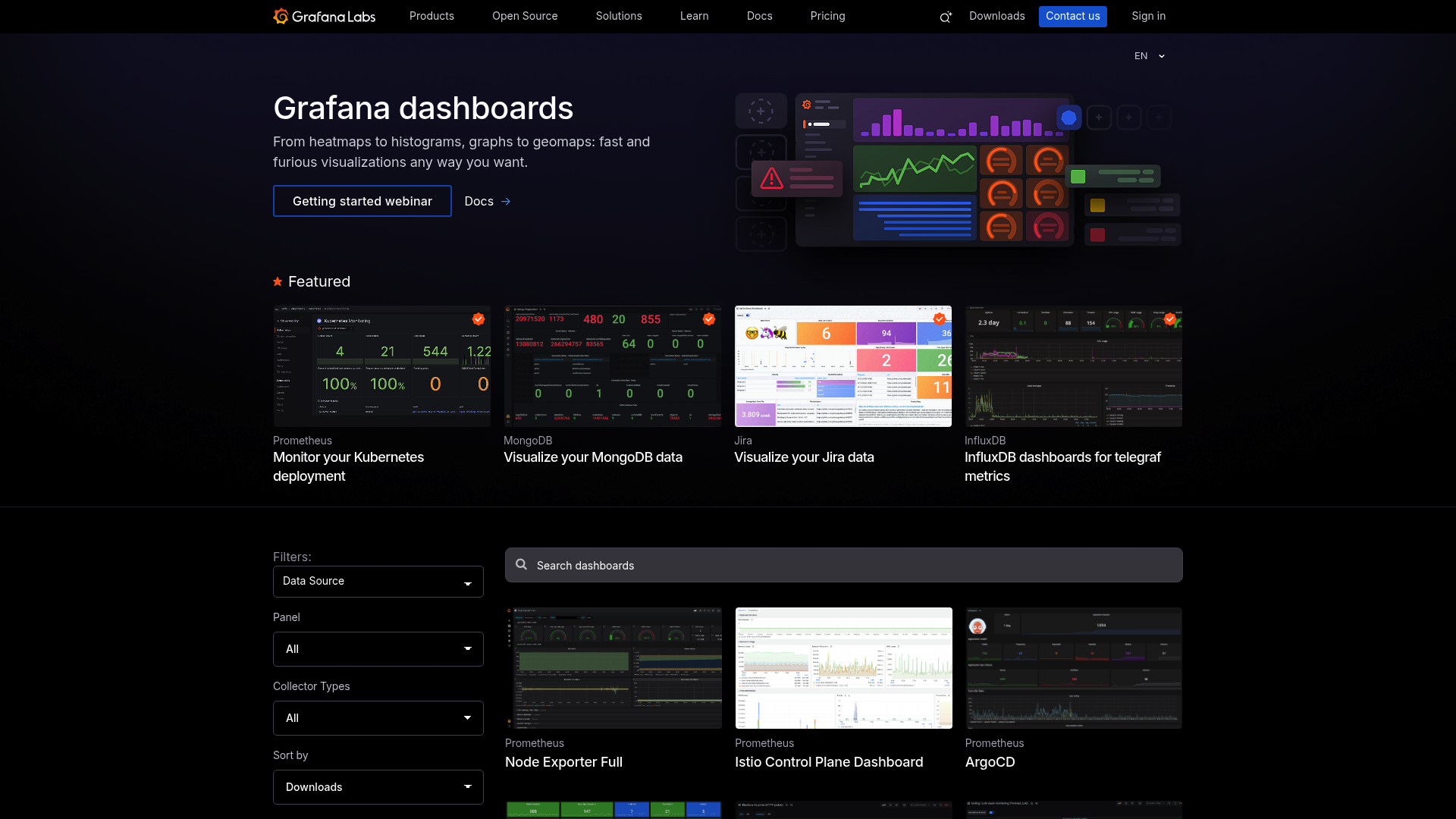Open the Products menu
This screenshot has width=1456, height=819.
(x=431, y=16)
